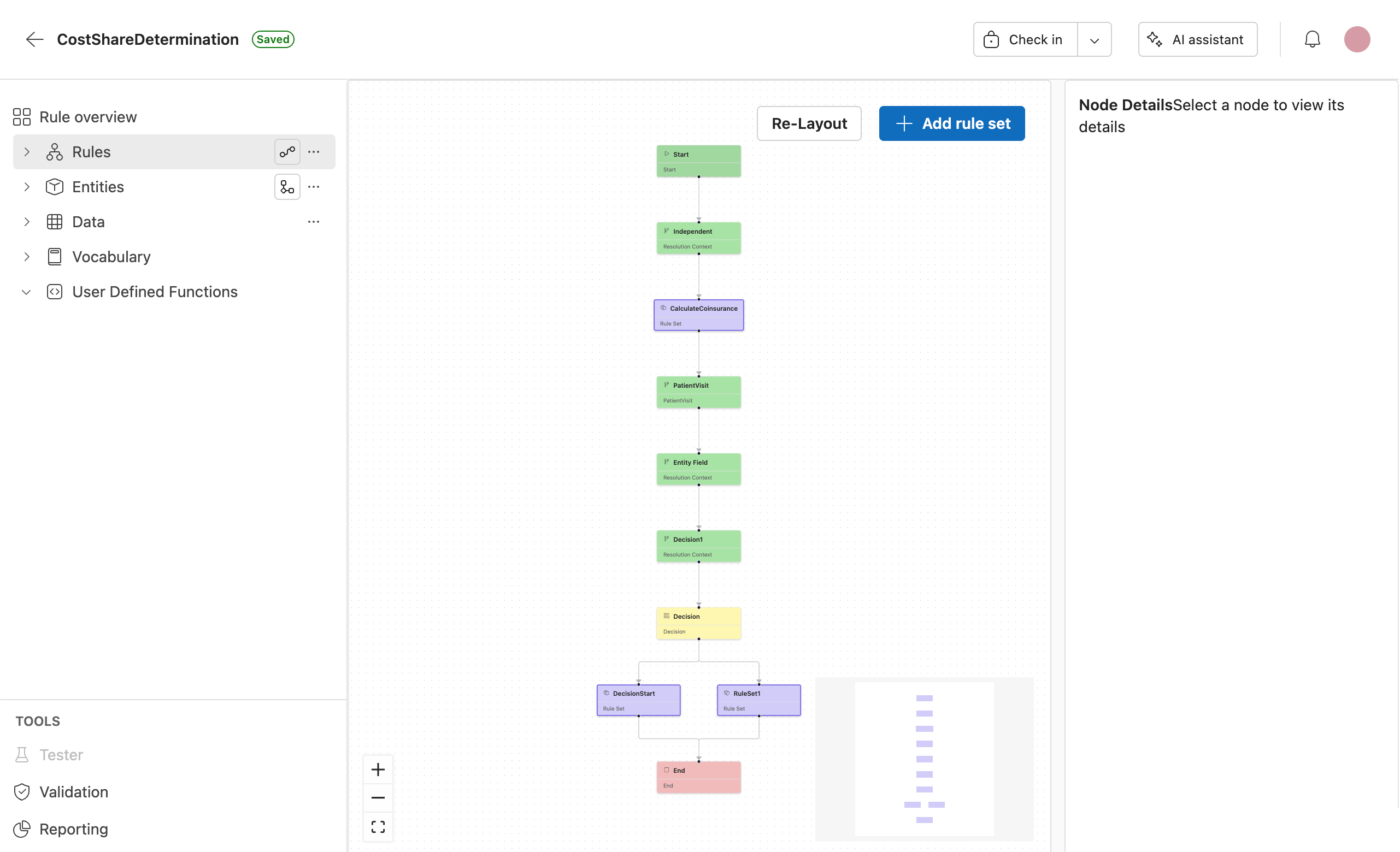Image resolution: width=1400 pixels, height=852 pixels.
Task: Click the Tester flask icon
Action: pyautogui.click(x=22, y=754)
